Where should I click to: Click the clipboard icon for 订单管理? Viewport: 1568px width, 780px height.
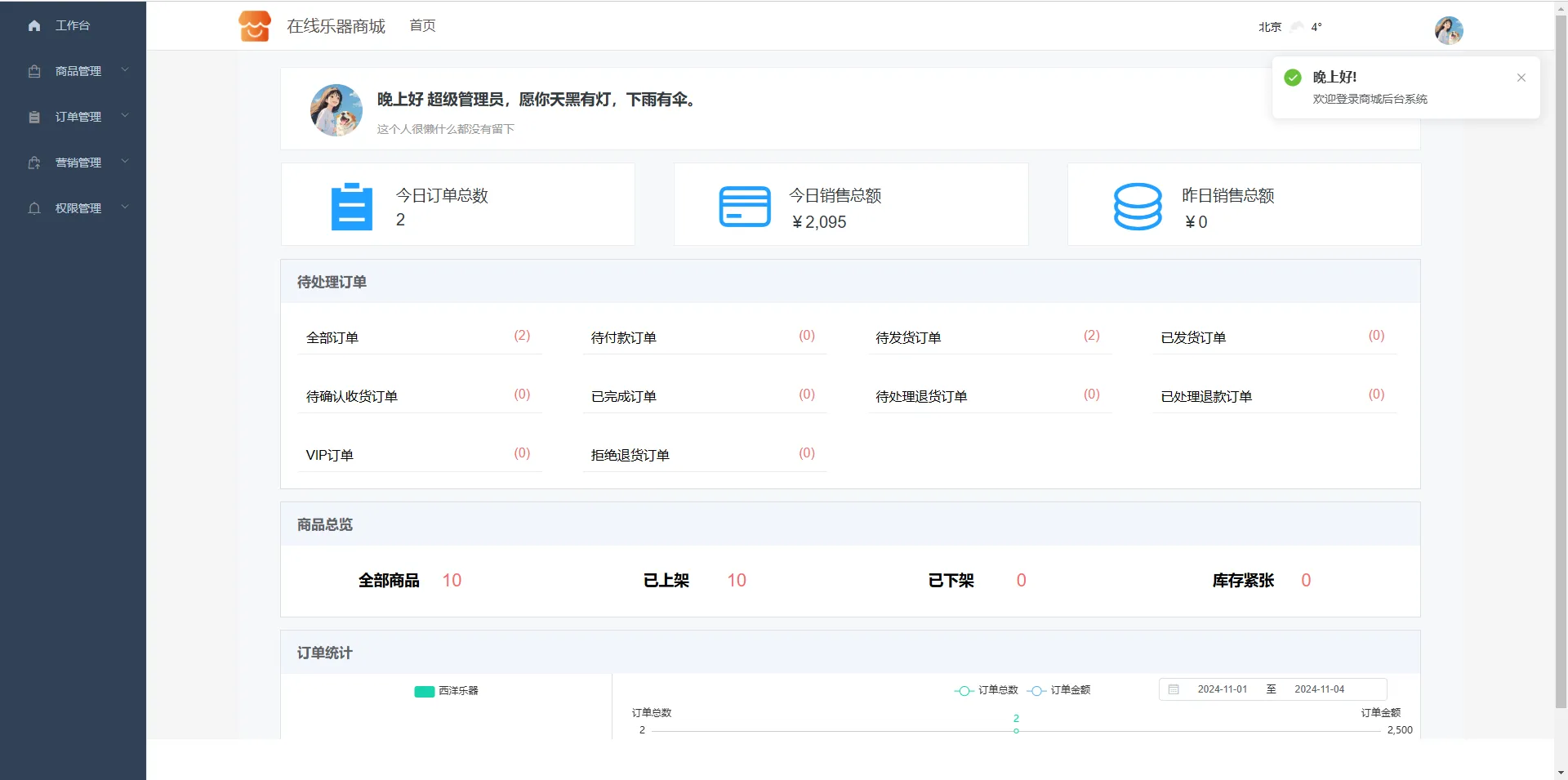pos(34,118)
